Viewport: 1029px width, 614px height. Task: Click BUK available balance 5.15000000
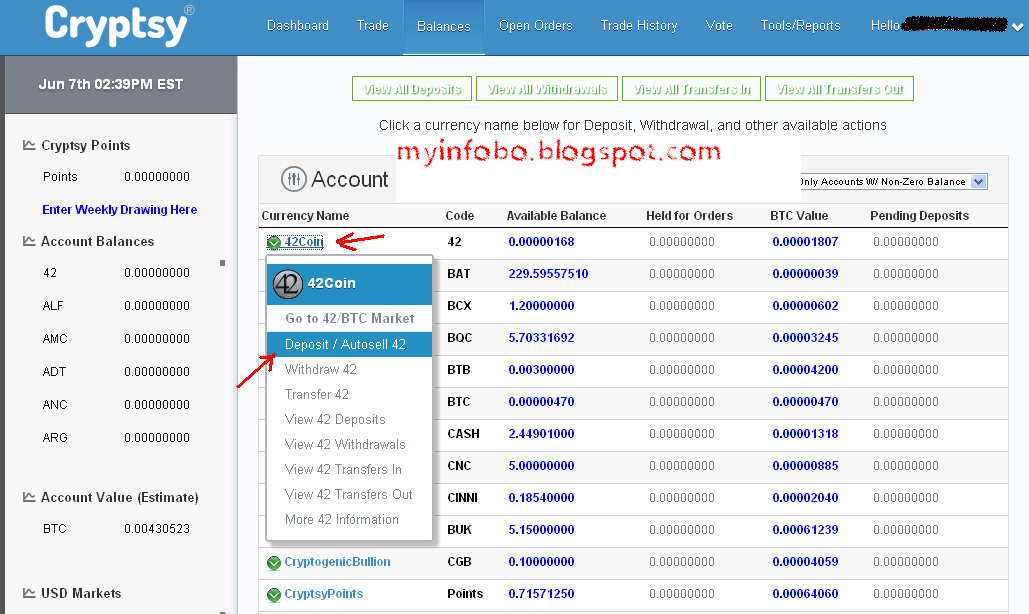[541, 529]
